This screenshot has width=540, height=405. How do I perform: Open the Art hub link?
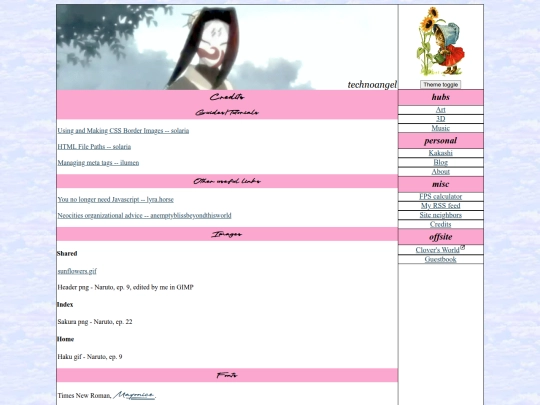click(x=440, y=110)
